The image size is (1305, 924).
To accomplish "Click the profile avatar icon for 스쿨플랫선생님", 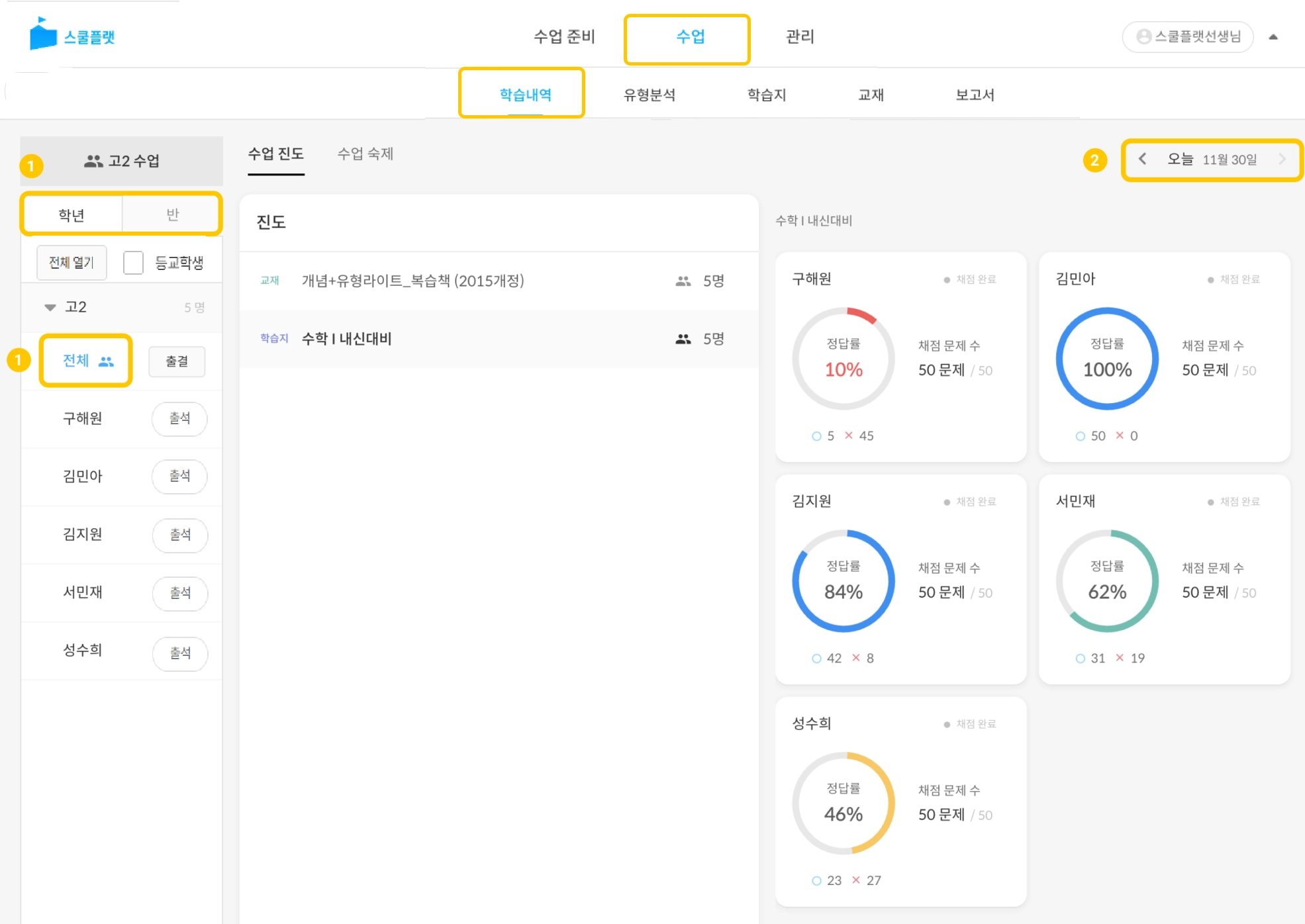I will (x=1143, y=36).
